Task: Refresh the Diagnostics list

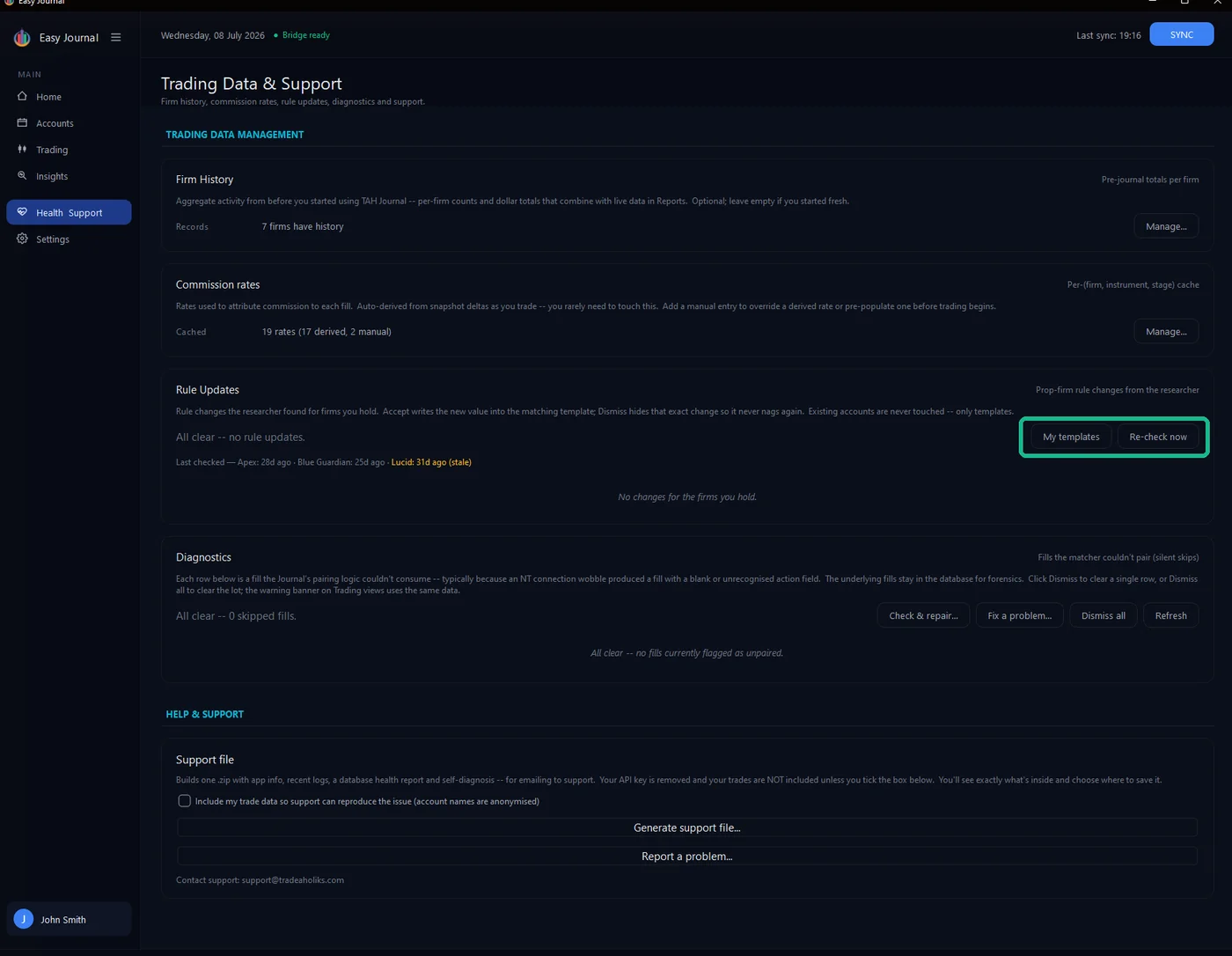Action: pyautogui.click(x=1170, y=615)
